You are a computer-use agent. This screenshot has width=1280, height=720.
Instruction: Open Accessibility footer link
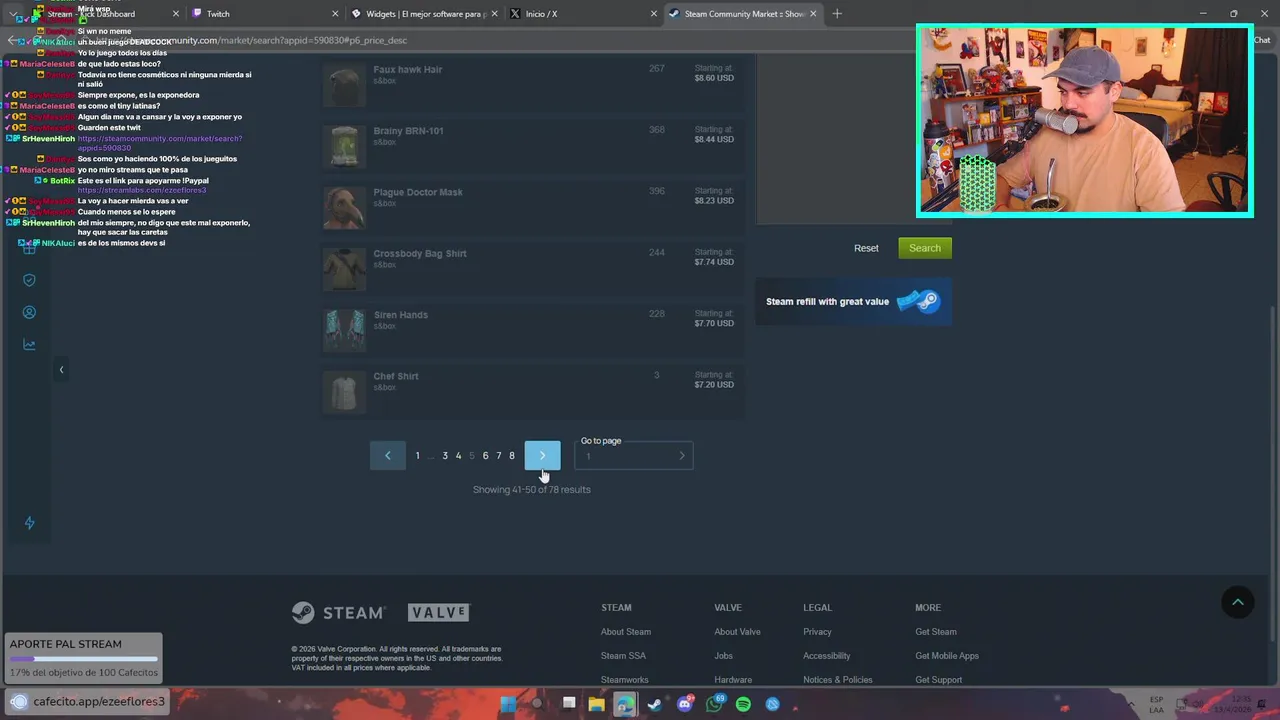tap(827, 656)
